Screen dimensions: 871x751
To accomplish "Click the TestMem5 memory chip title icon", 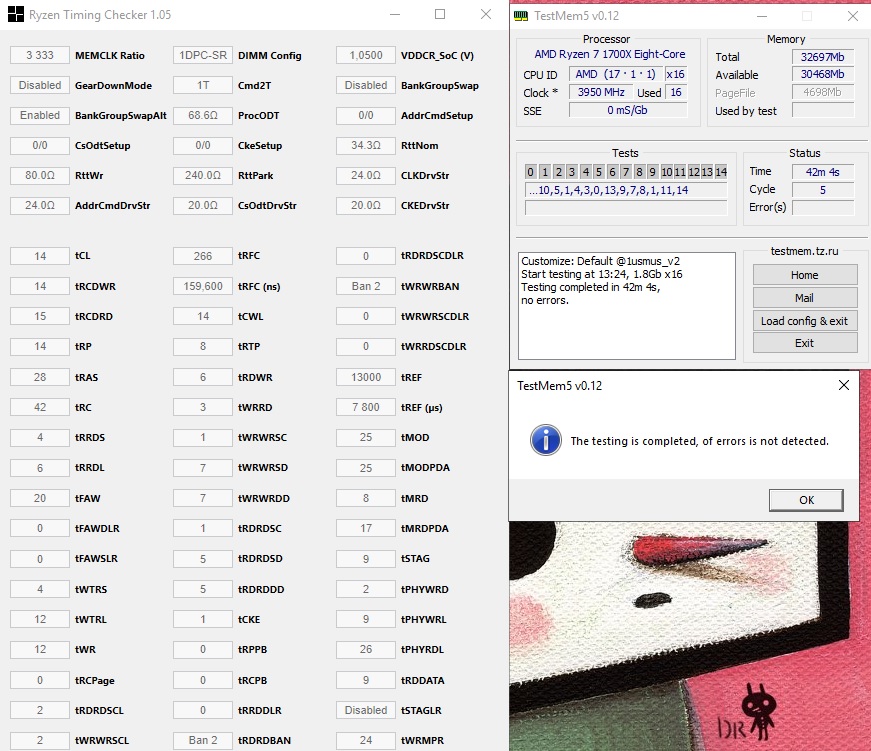I will [x=521, y=16].
